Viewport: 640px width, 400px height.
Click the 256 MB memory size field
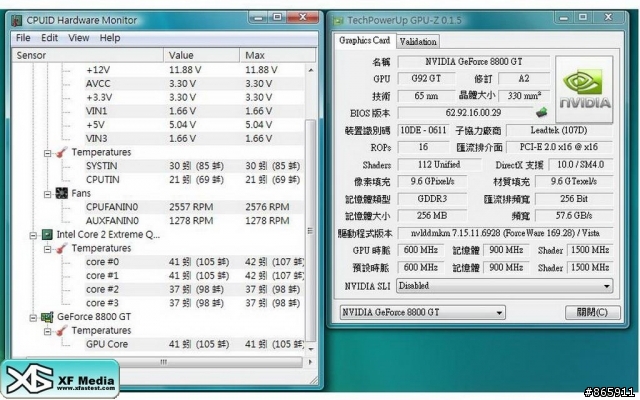(x=432, y=216)
